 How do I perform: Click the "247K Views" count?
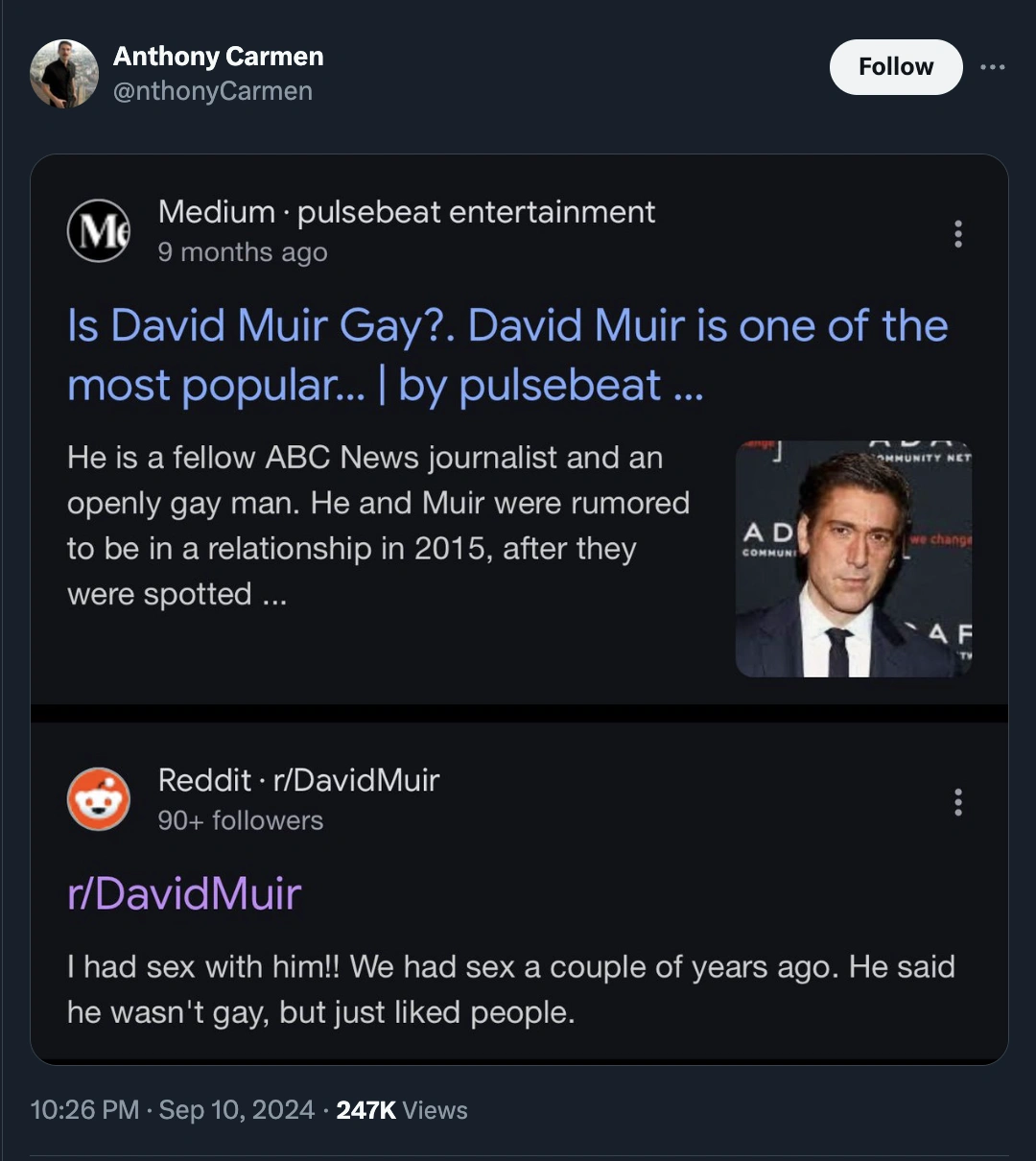click(402, 1110)
